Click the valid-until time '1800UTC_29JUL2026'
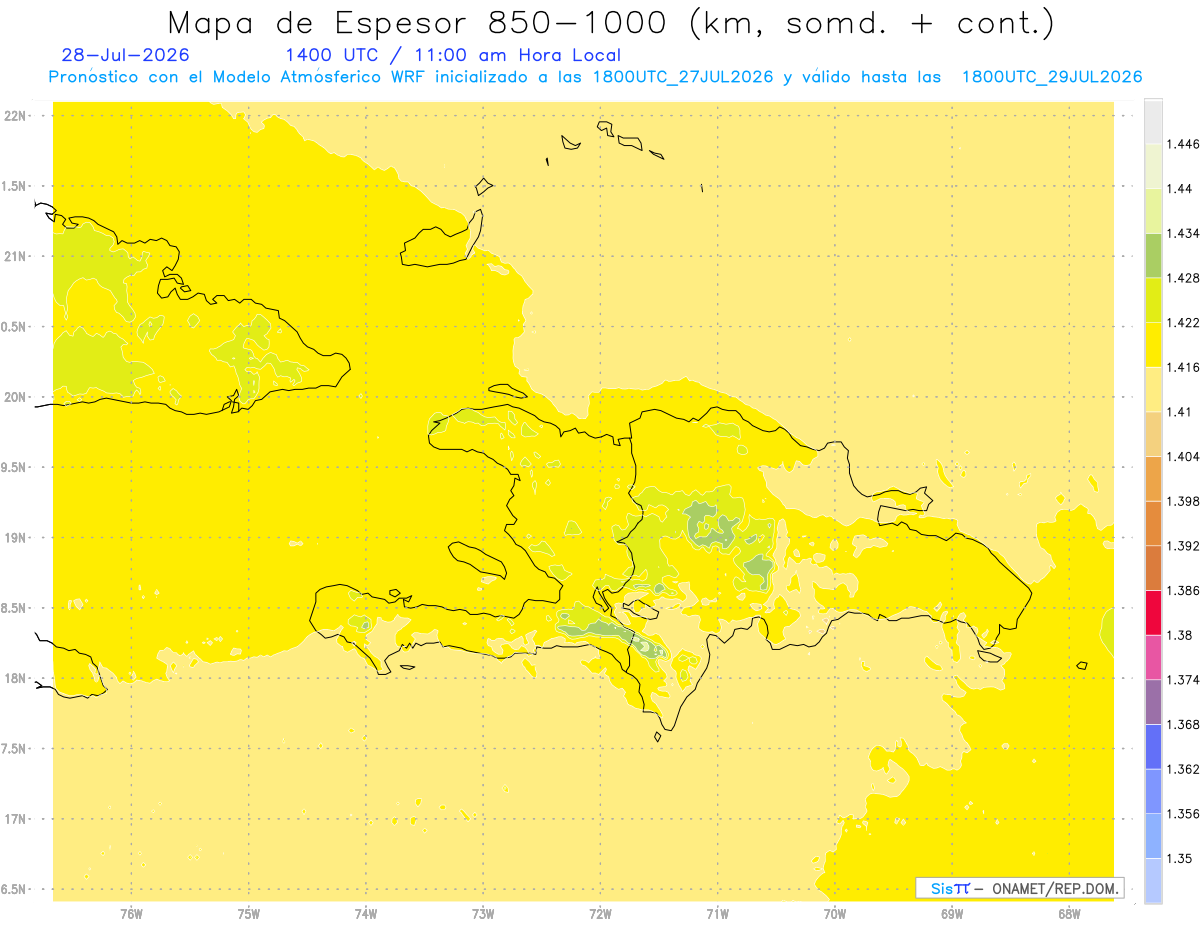1200x927 pixels. point(1052,77)
